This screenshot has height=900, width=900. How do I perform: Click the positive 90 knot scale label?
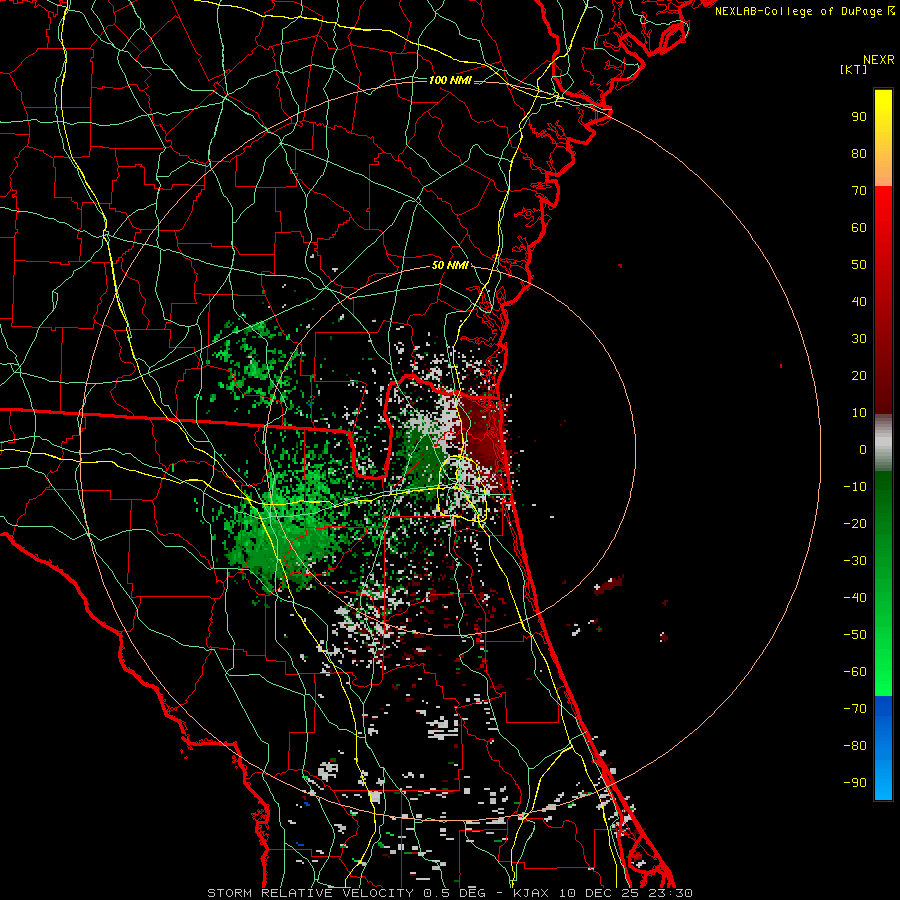(x=859, y=117)
